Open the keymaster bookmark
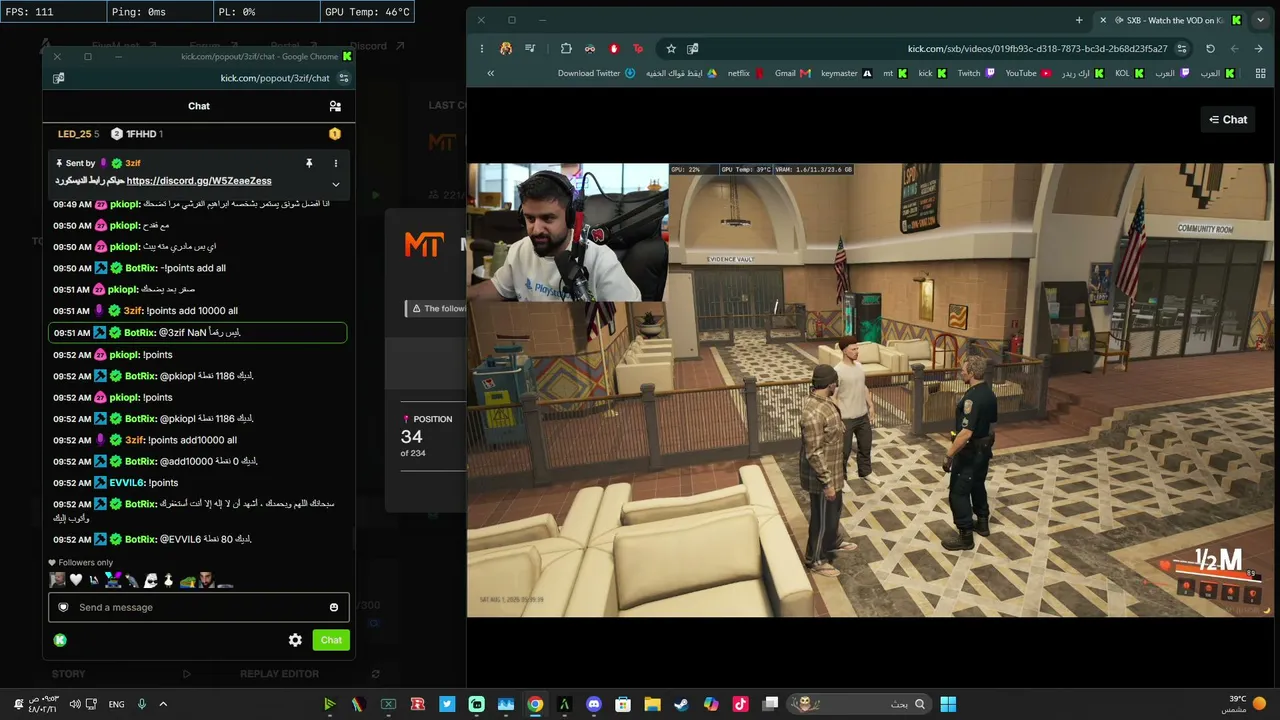Image resolution: width=1280 pixels, height=720 pixels. (x=846, y=73)
